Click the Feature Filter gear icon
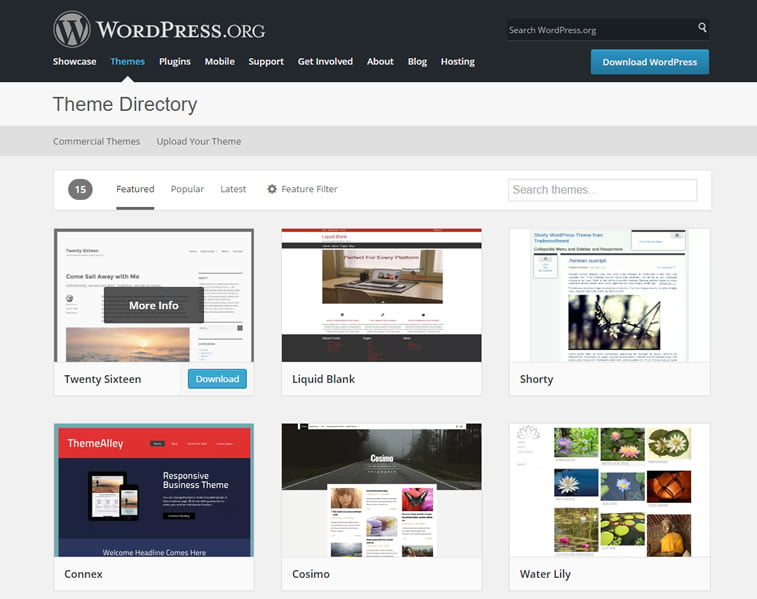 pos(272,189)
